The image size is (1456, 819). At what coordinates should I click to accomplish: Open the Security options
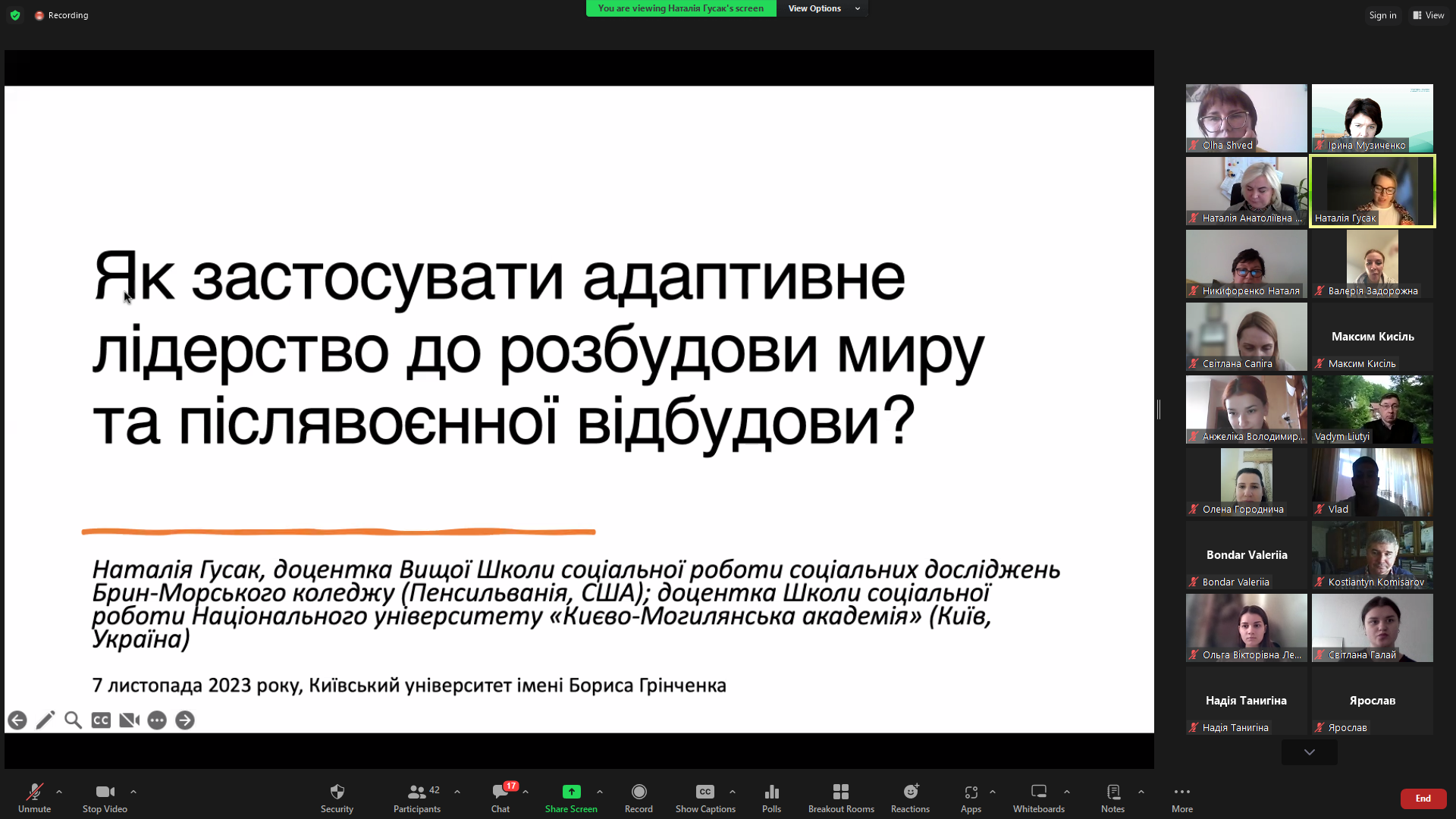pos(337,796)
